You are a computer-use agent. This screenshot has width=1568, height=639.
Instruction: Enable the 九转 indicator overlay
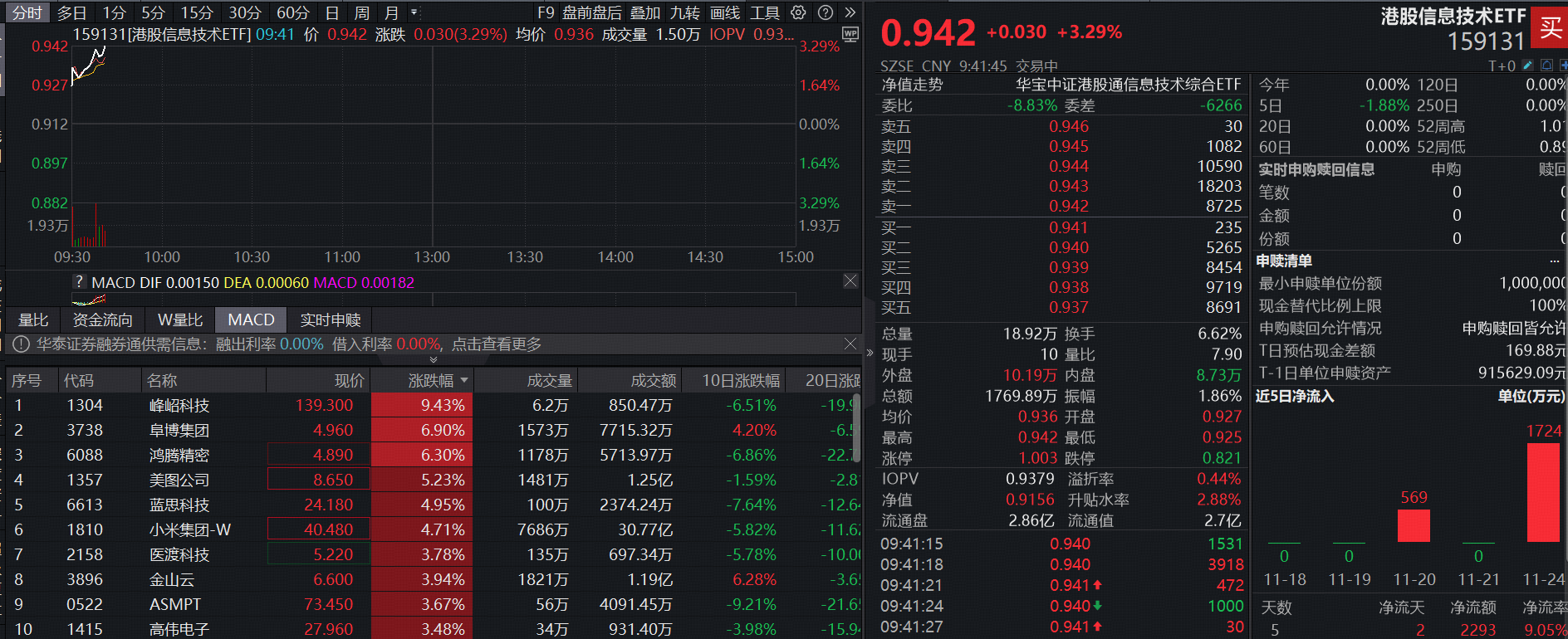point(684,12)
